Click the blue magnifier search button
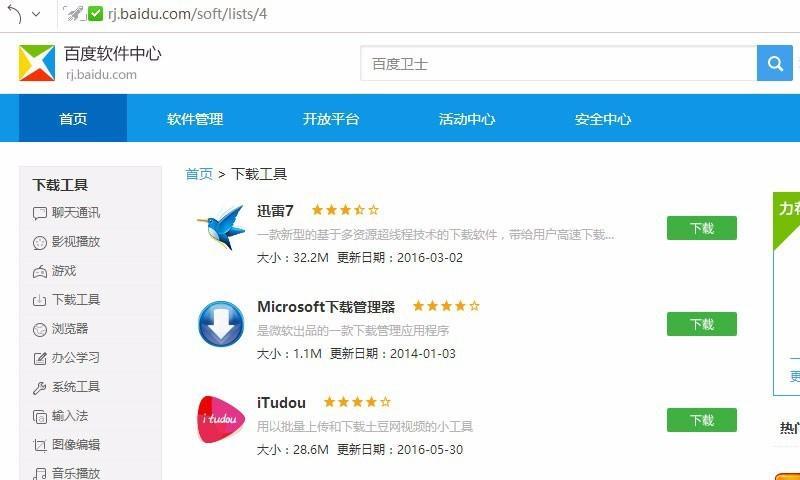 click(x=775, y=63)
